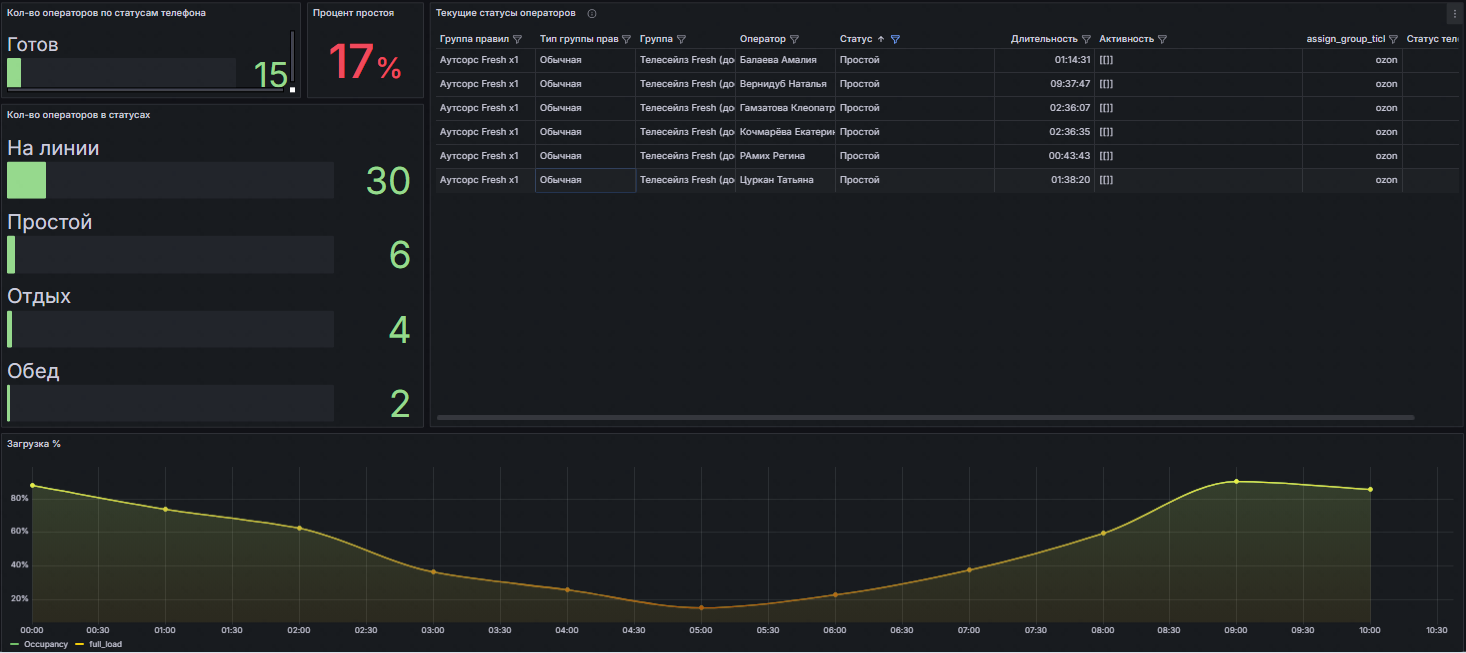
Task: Open filter for assign_group_ticl column
Action: pyautogui.click(x=1393, y=39)
